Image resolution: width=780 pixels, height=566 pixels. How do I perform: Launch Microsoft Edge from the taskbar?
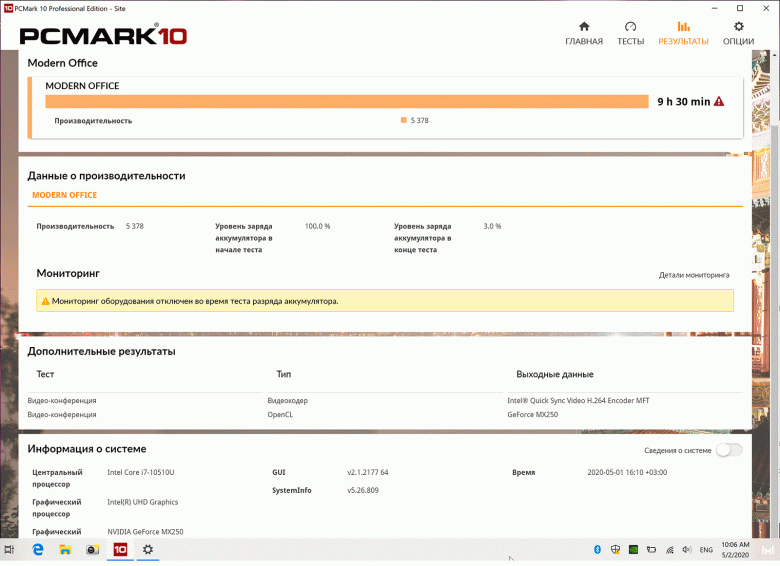tap(38, 550)
